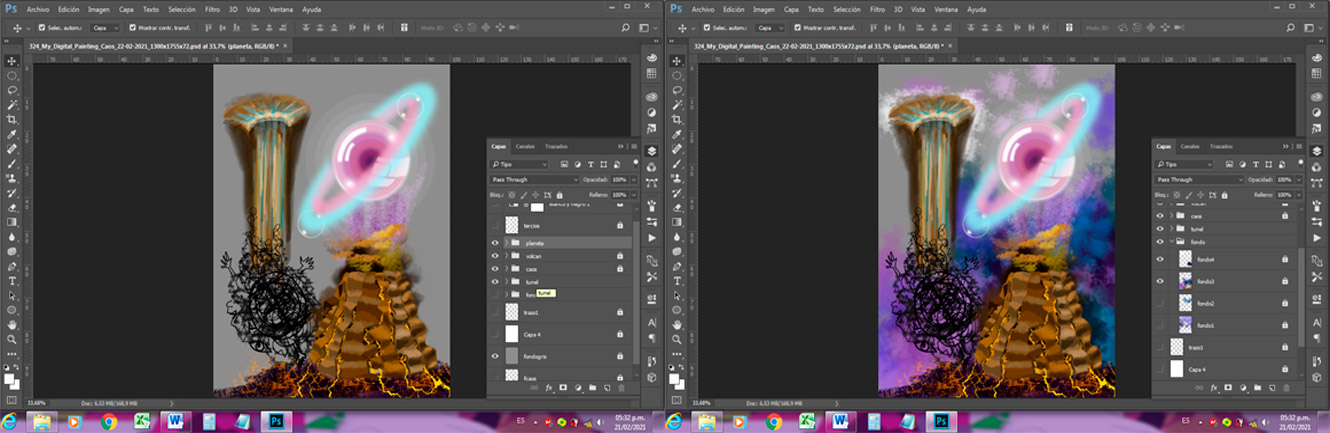Image resolution: width=1330 pixels, height=433 pixels.
Task: Switch to Trazados tab in right panel
Action: click(x=1222, y=146)
